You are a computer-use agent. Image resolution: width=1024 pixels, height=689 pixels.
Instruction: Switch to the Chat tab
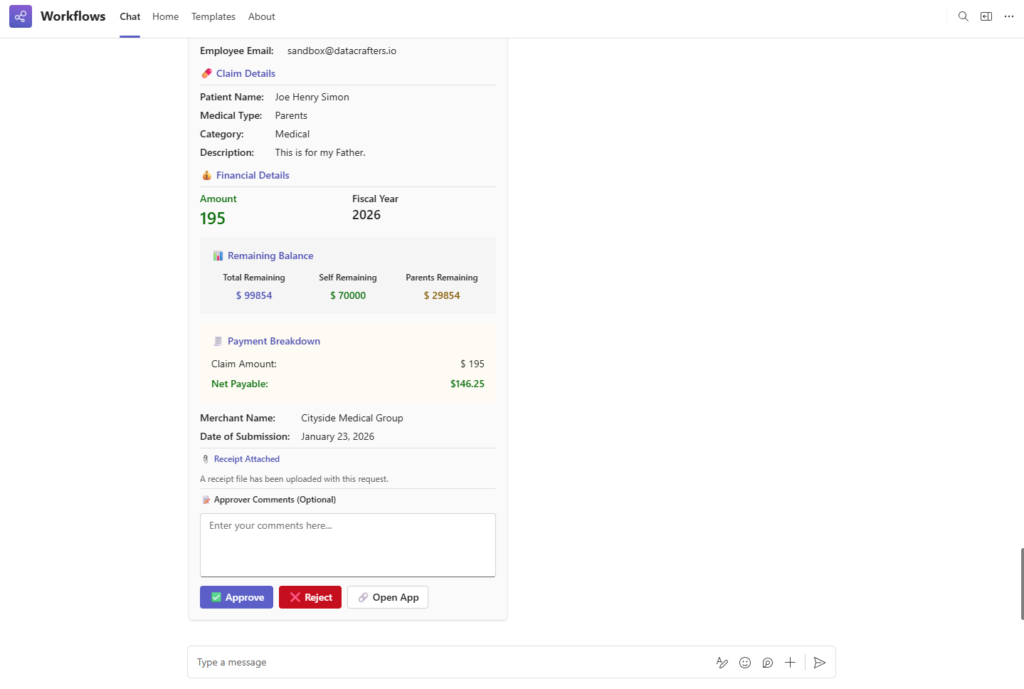130,17
